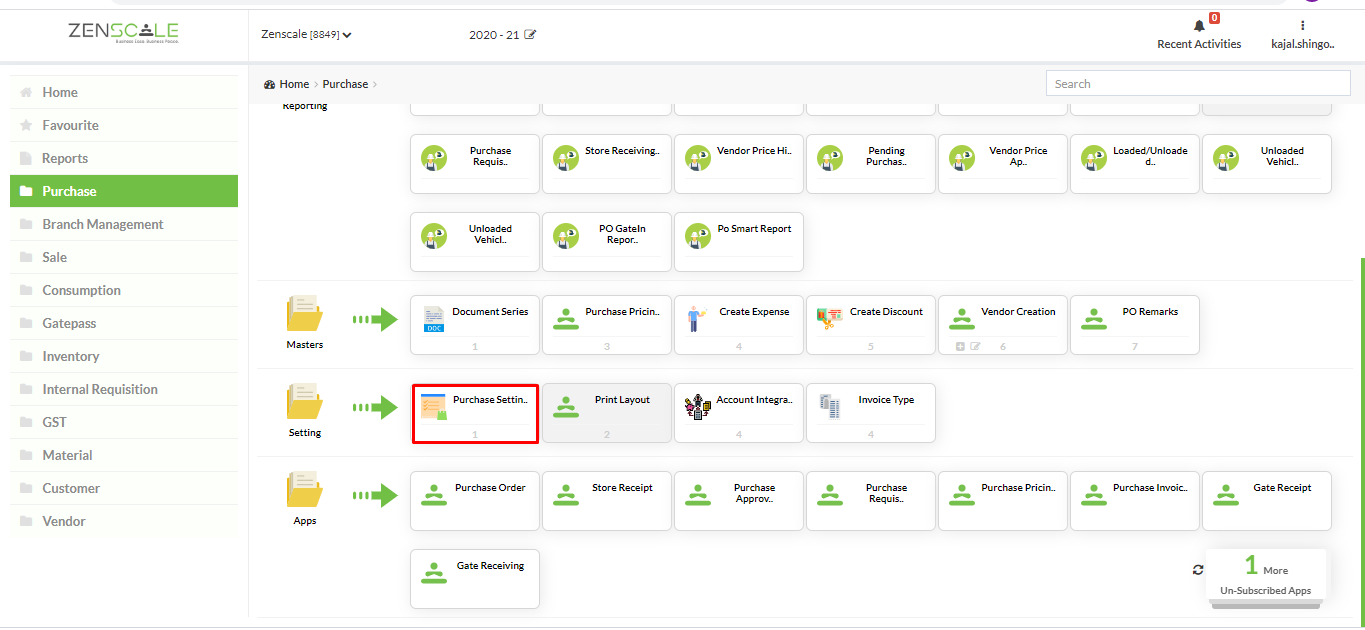The width and height of the screenshot is (1365, 630).
Task: Open the Vendor Creation tile
Action: [x=1003, y=325]
